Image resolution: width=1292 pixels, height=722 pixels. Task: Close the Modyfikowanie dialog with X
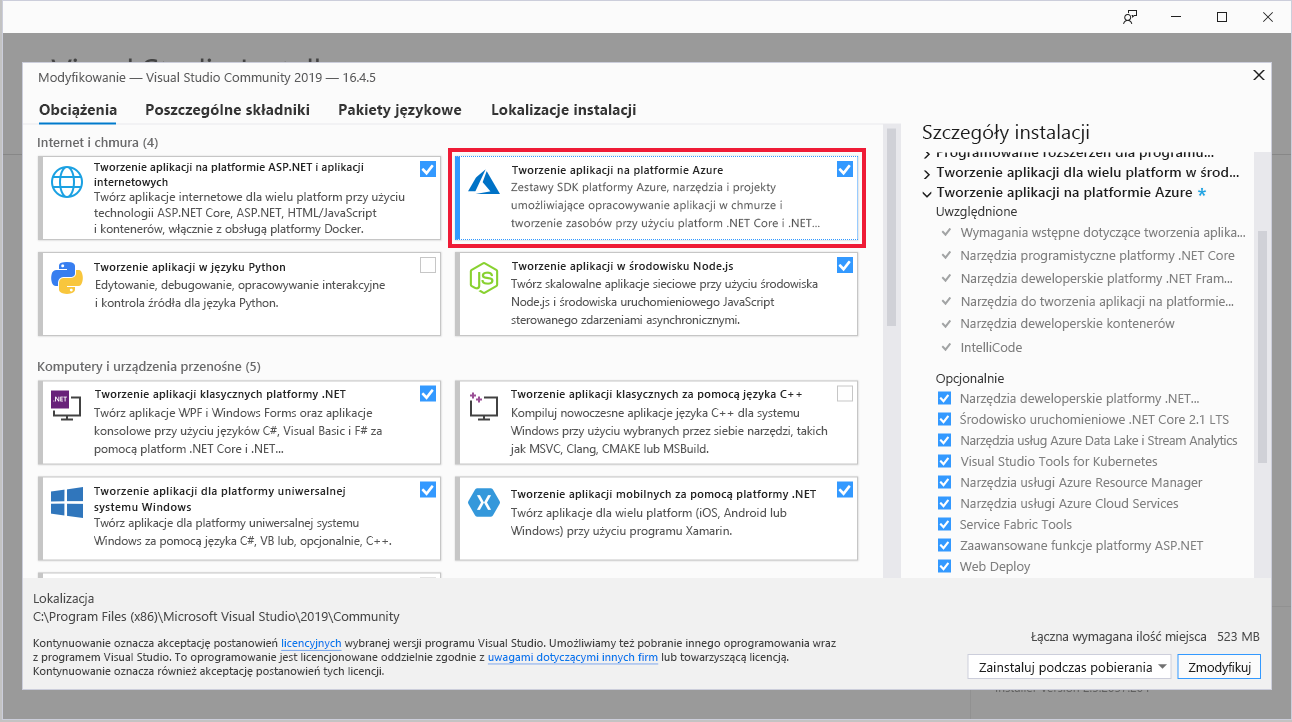(1258, 76)
